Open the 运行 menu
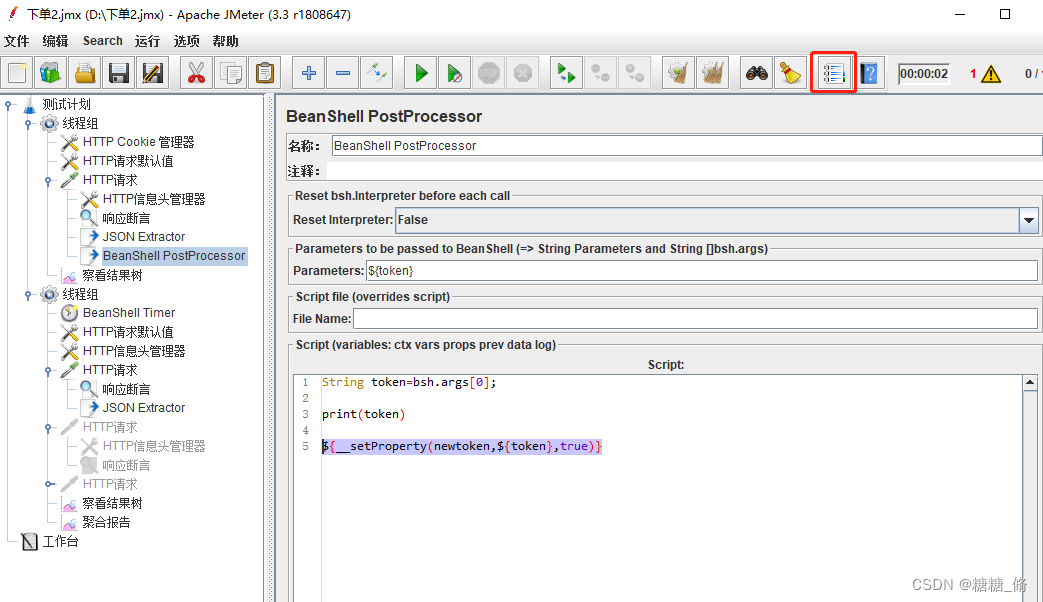The width and height of the screenshot is (1043, 602). (147, 41)
